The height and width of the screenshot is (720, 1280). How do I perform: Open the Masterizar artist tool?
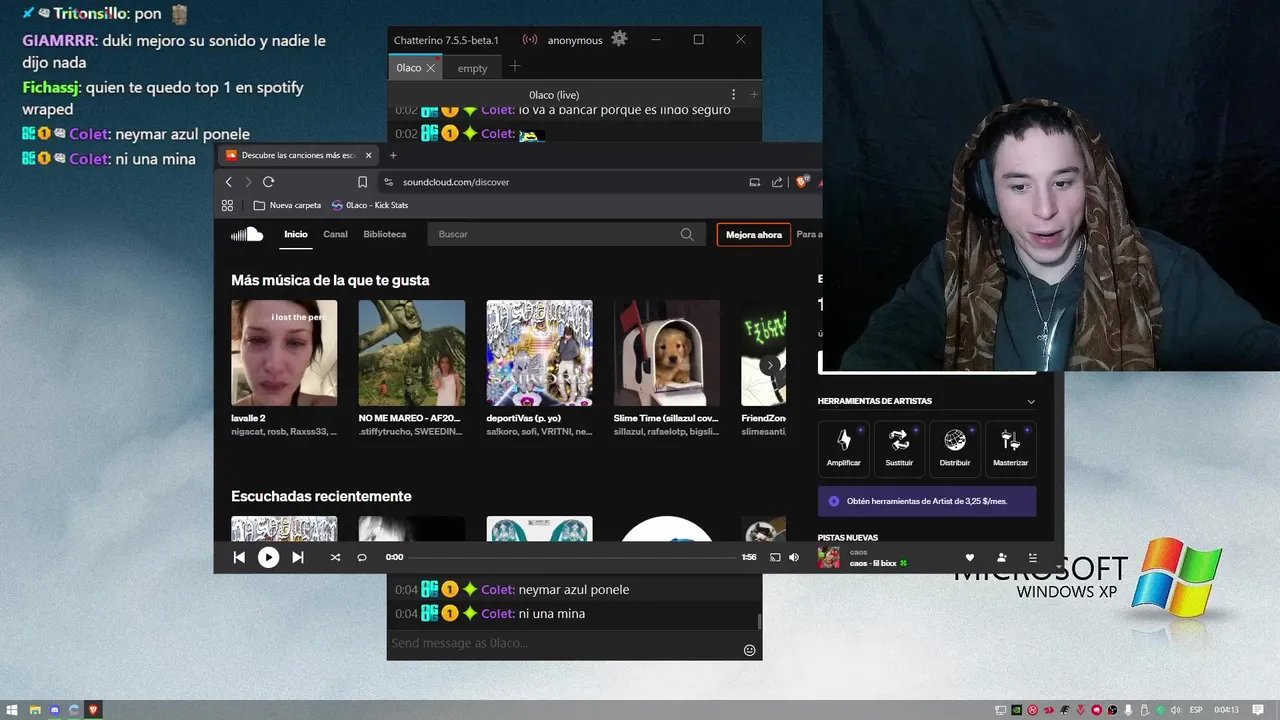point(1010,448)
